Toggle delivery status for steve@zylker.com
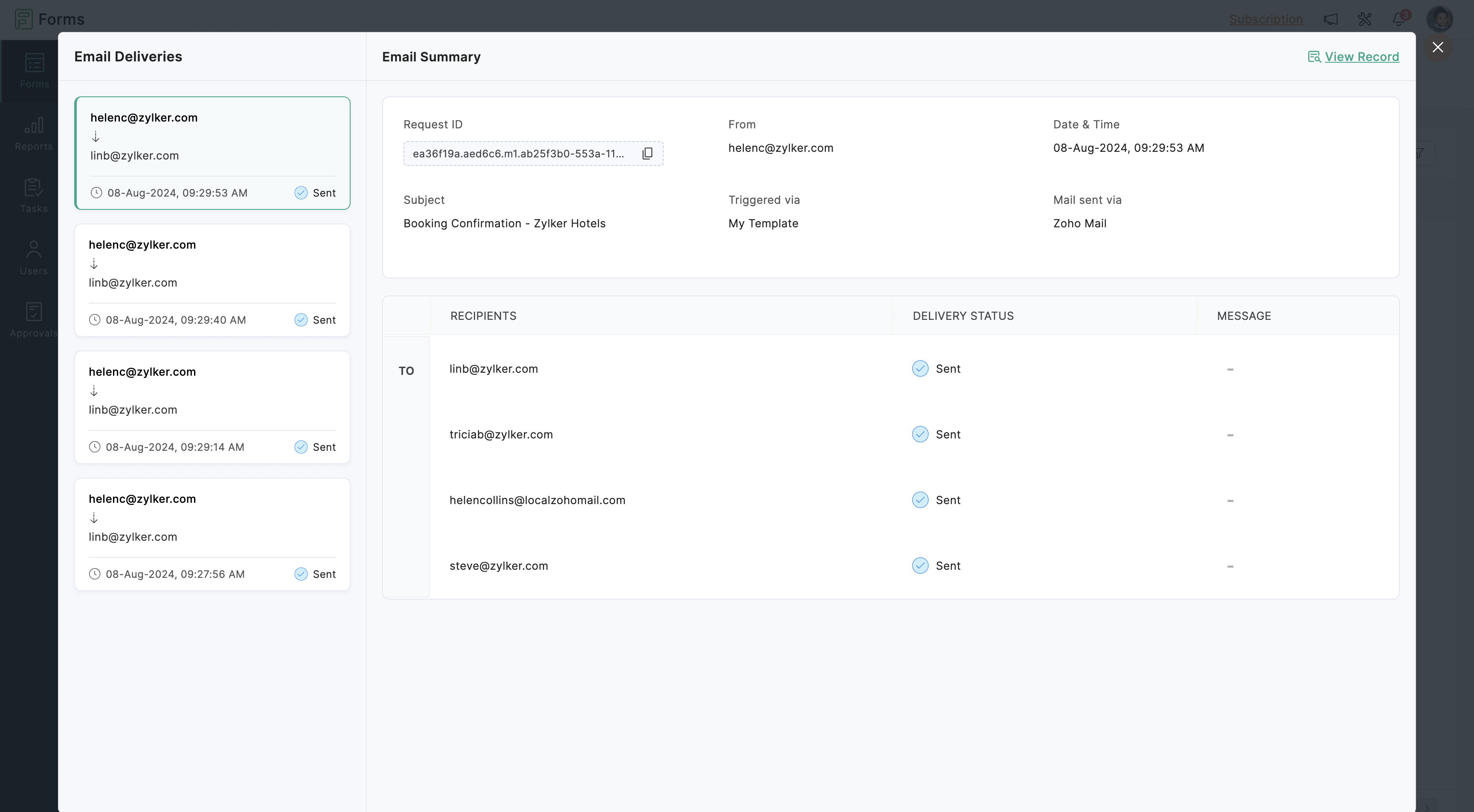Screen dimensions: 1474x812 click(920, 565)
